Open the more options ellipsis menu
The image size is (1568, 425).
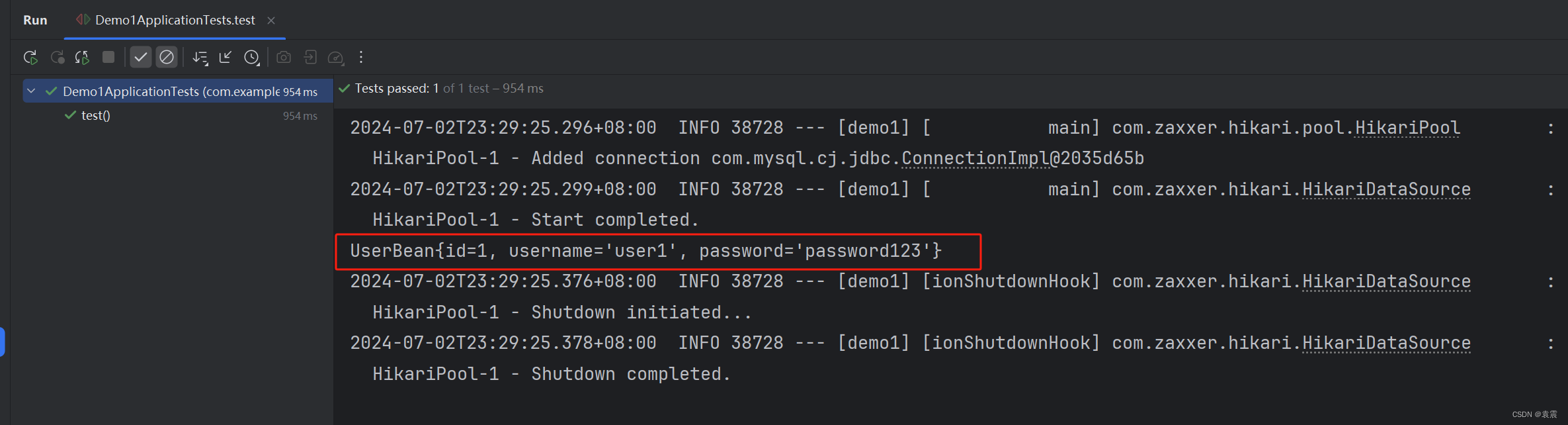(360, 58)
